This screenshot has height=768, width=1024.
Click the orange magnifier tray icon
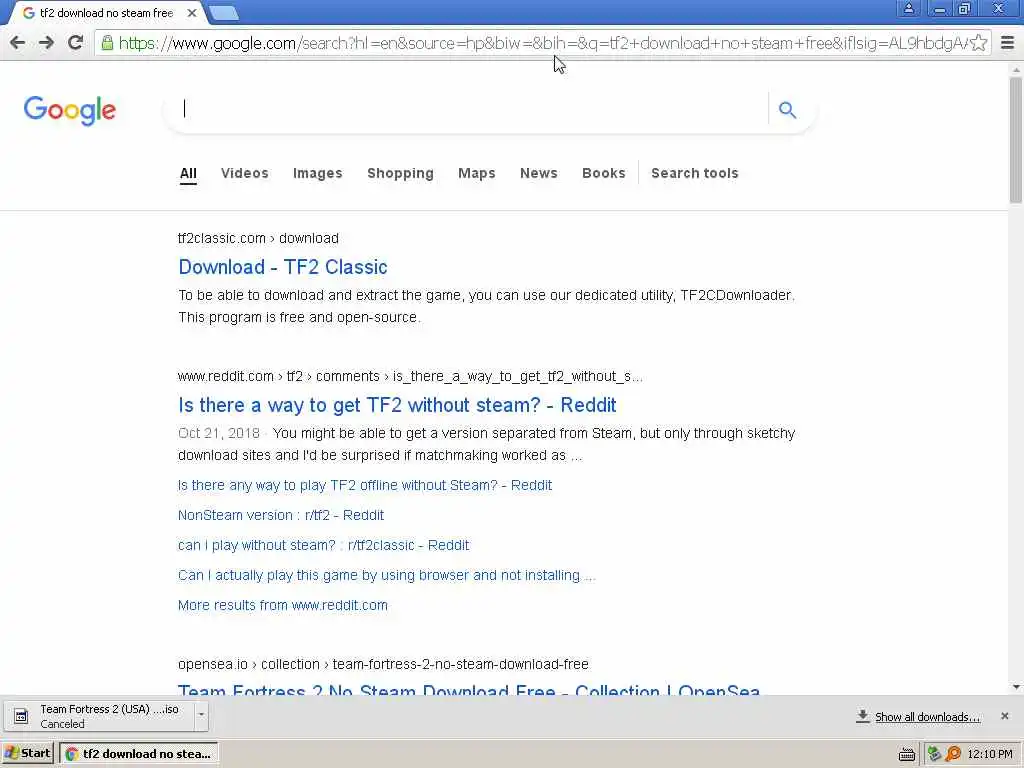[x=953, y=754]
